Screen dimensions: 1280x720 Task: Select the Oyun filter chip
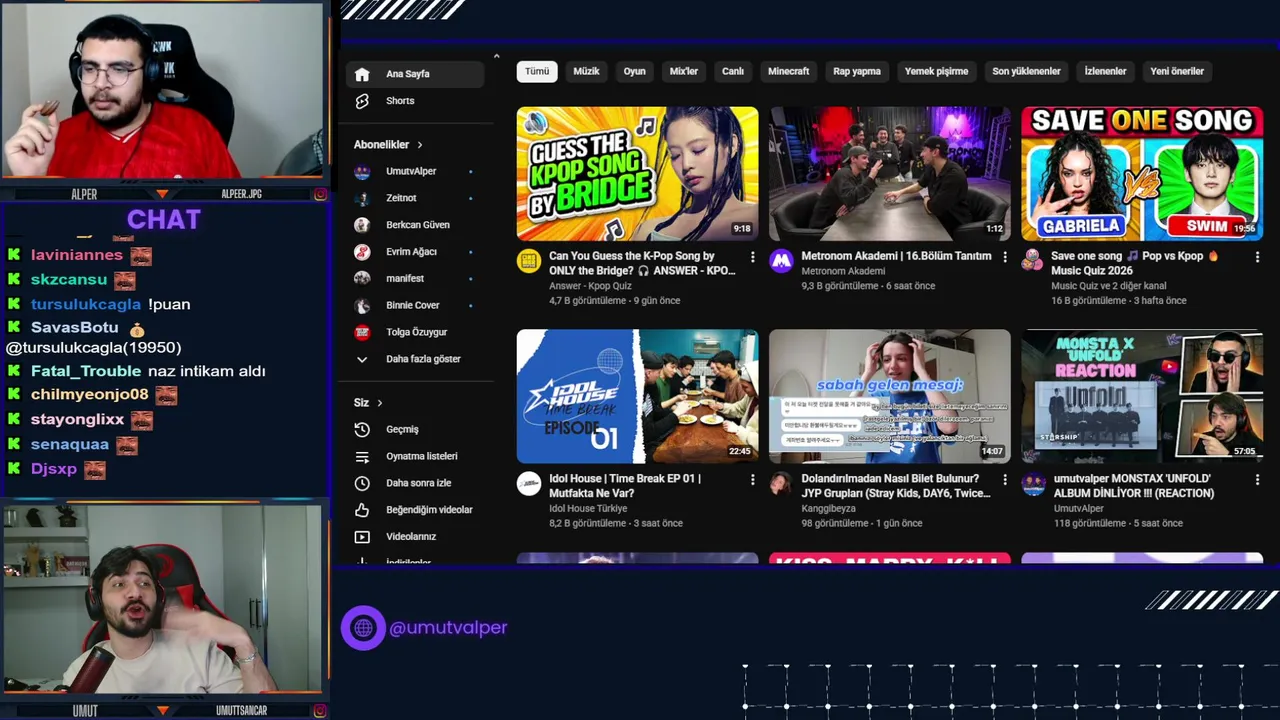click(635, 72)
